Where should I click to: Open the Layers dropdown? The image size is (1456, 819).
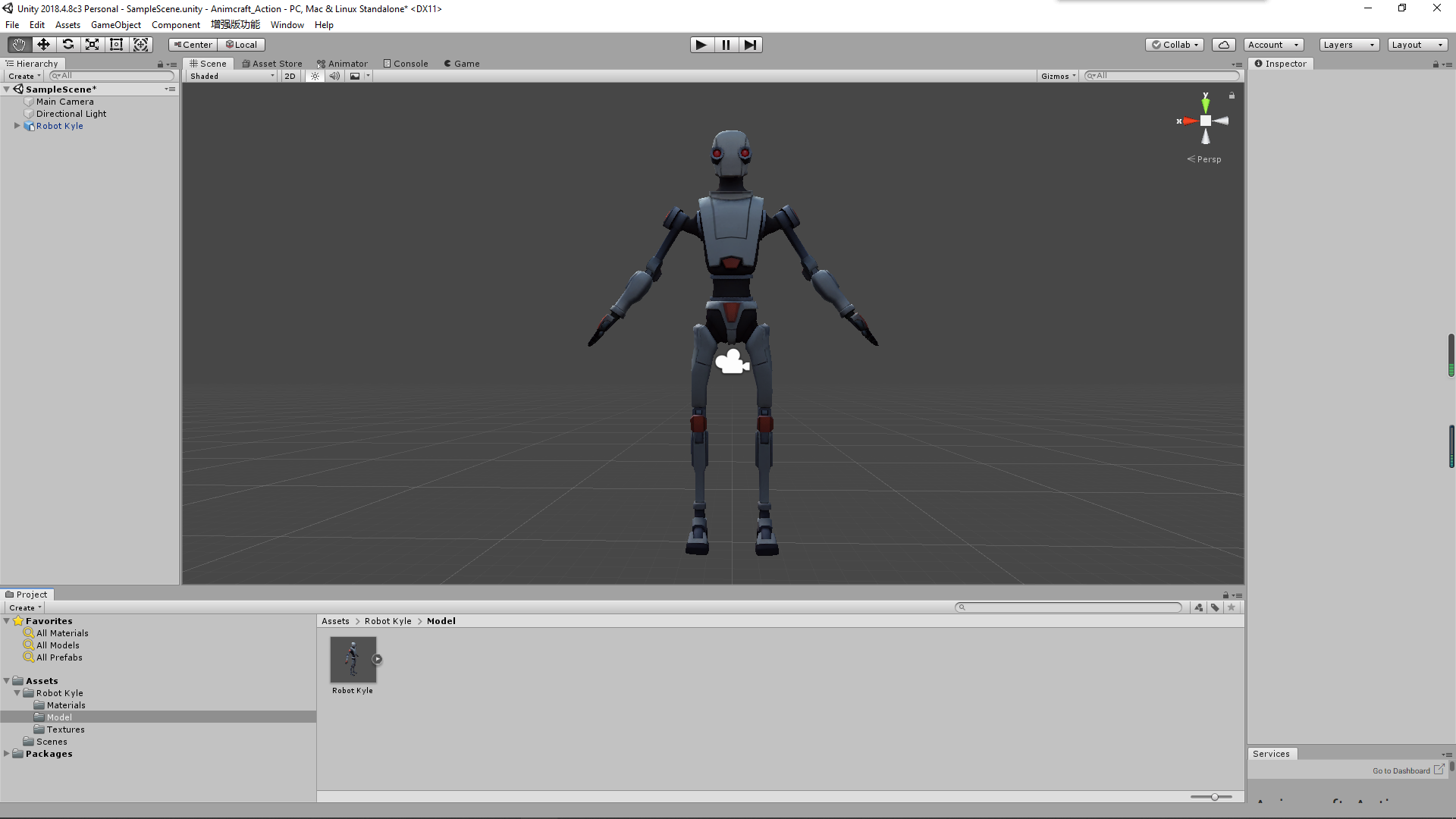[1348, 45]
